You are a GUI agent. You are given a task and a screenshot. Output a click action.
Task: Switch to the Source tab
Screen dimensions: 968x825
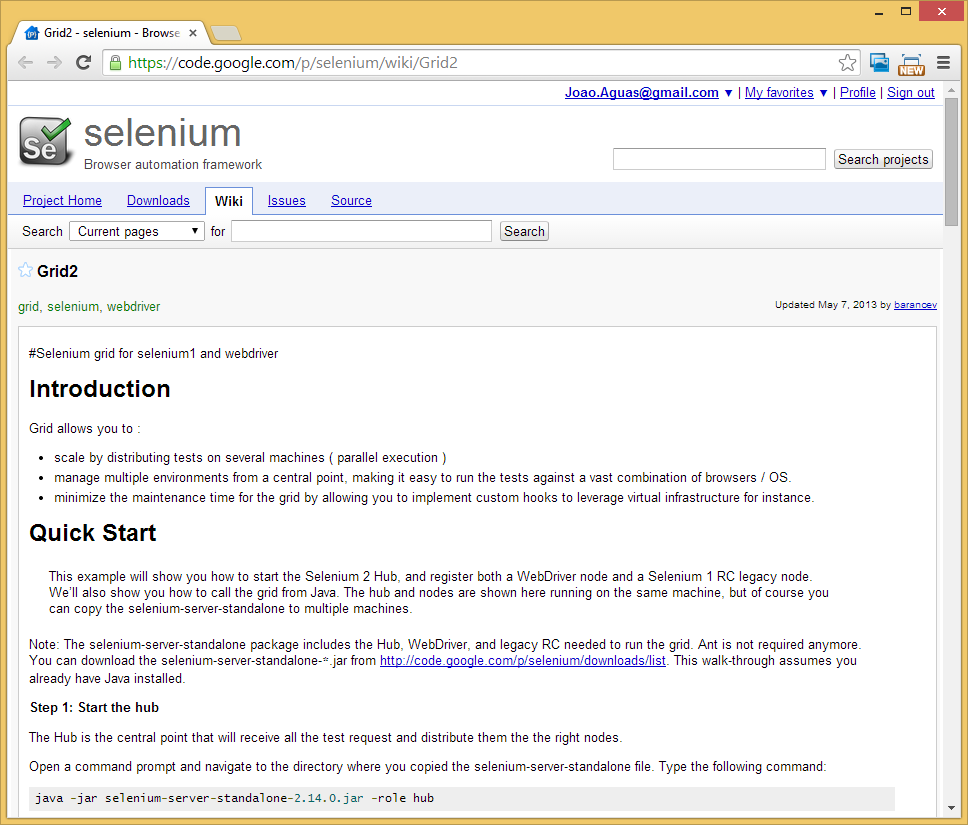click(x=351, y=201)
